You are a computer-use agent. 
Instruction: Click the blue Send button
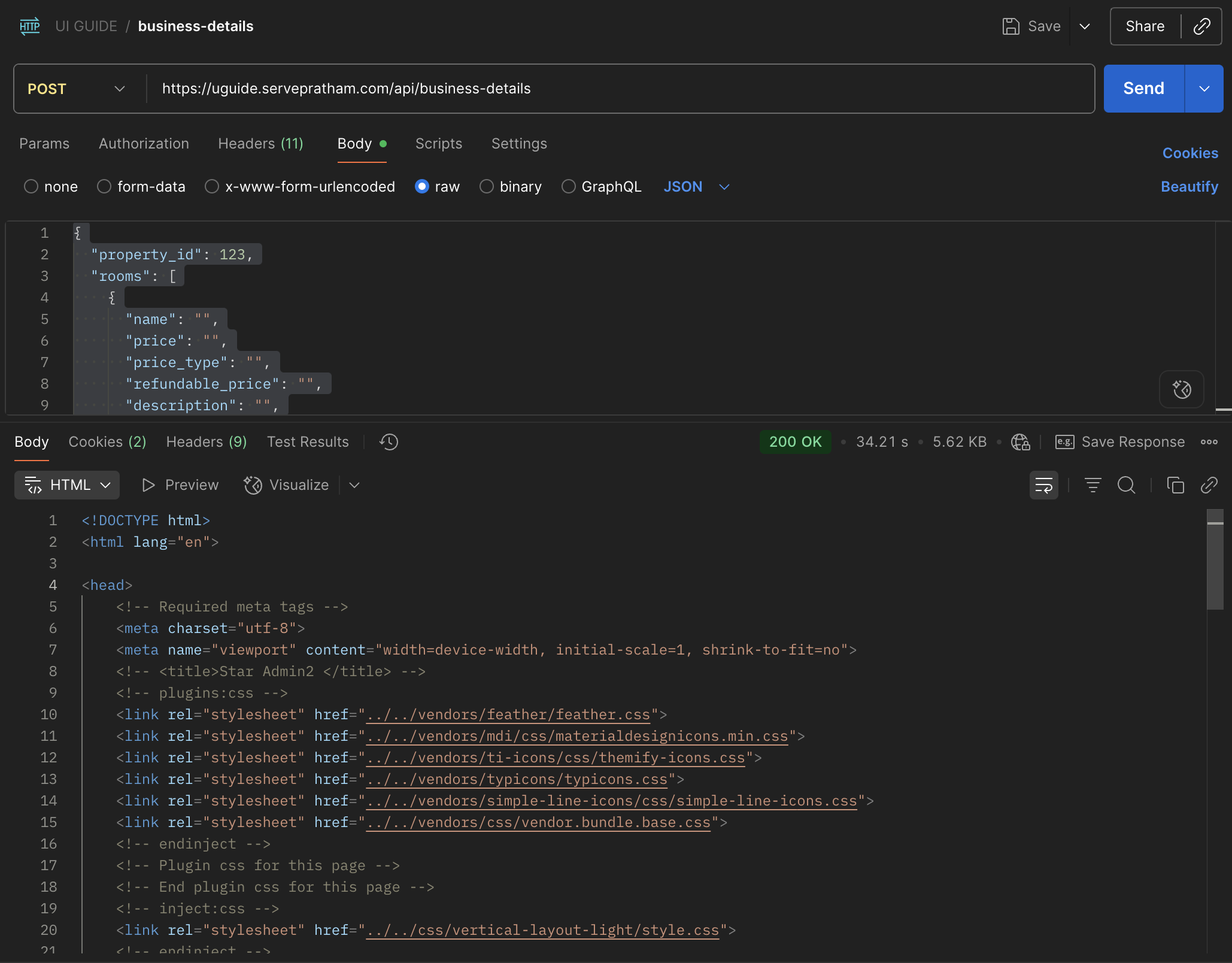click(x=1143, y=89)
